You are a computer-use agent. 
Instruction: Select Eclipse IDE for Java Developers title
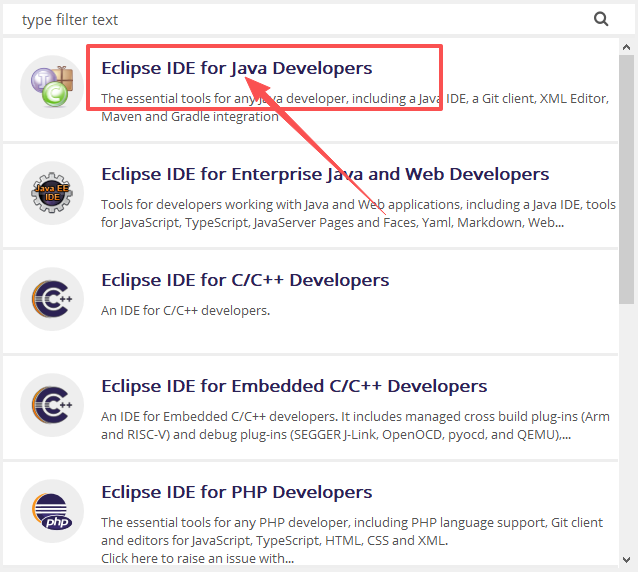236,68
